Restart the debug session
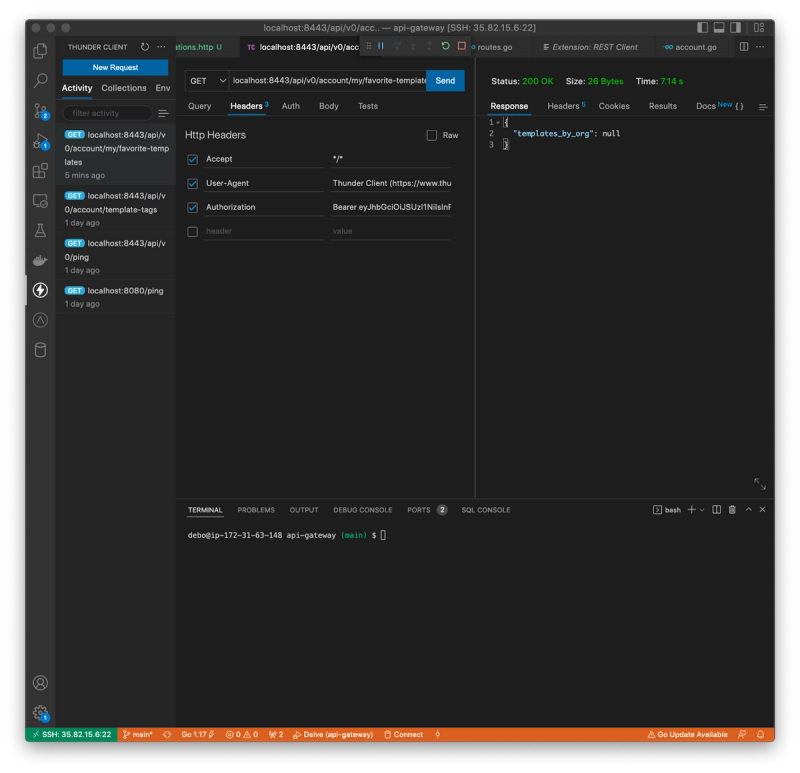Screen dimensions: 800x773 pos(445,46)
